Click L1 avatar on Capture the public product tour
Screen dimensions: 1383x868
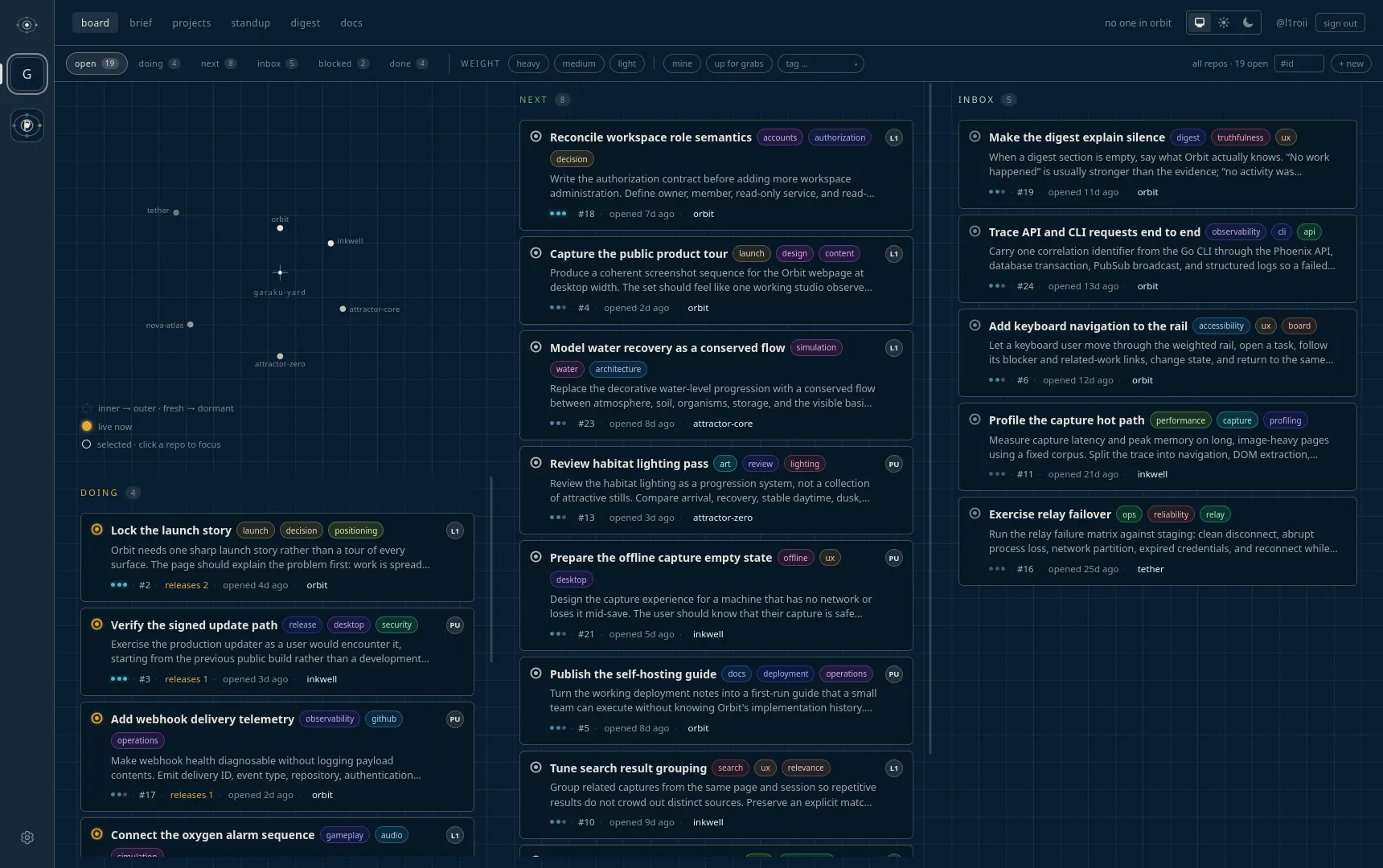click(x=893, y=254)
